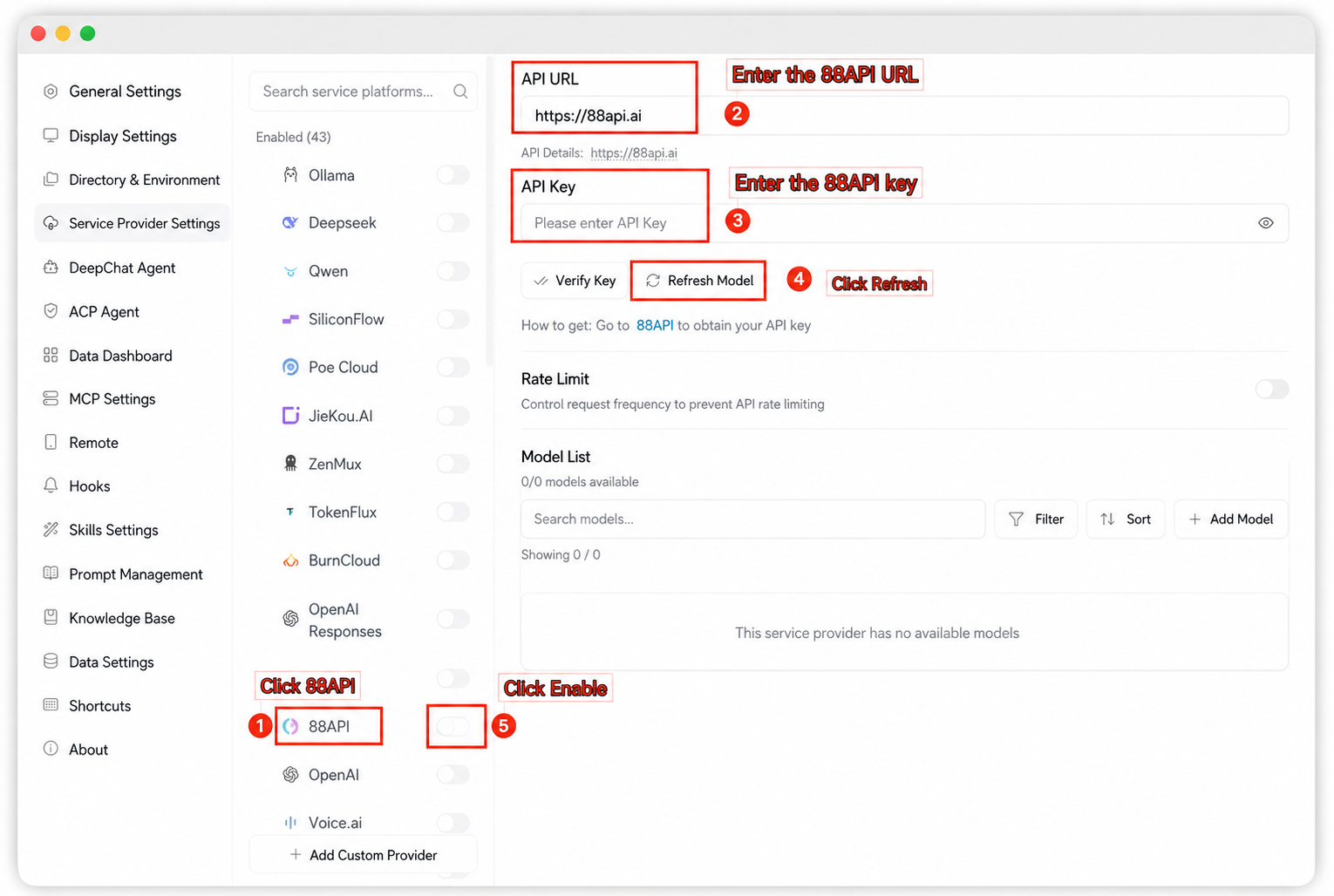Click the TokenFlux provider logo
This screenshot has width=1334, height=896.
pos(290,512)
